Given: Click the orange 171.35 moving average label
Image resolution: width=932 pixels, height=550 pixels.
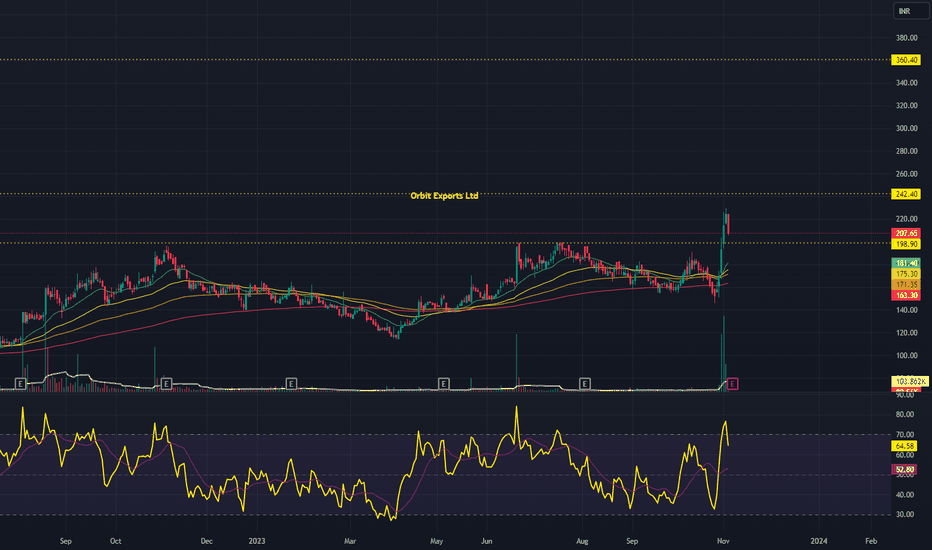Looking at the screenshot, I should click(x=906, y=285).
